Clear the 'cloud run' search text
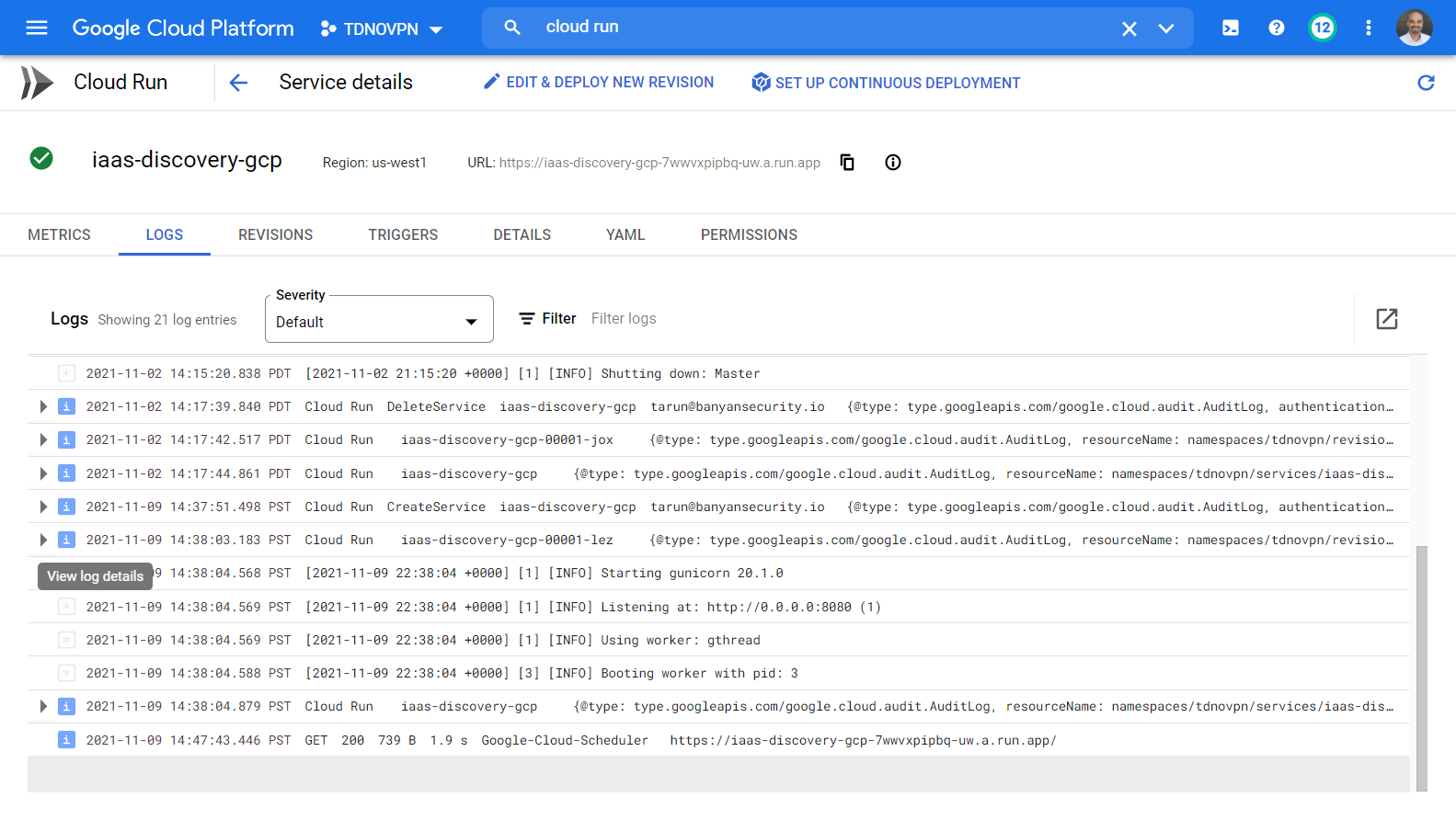 1129,28
